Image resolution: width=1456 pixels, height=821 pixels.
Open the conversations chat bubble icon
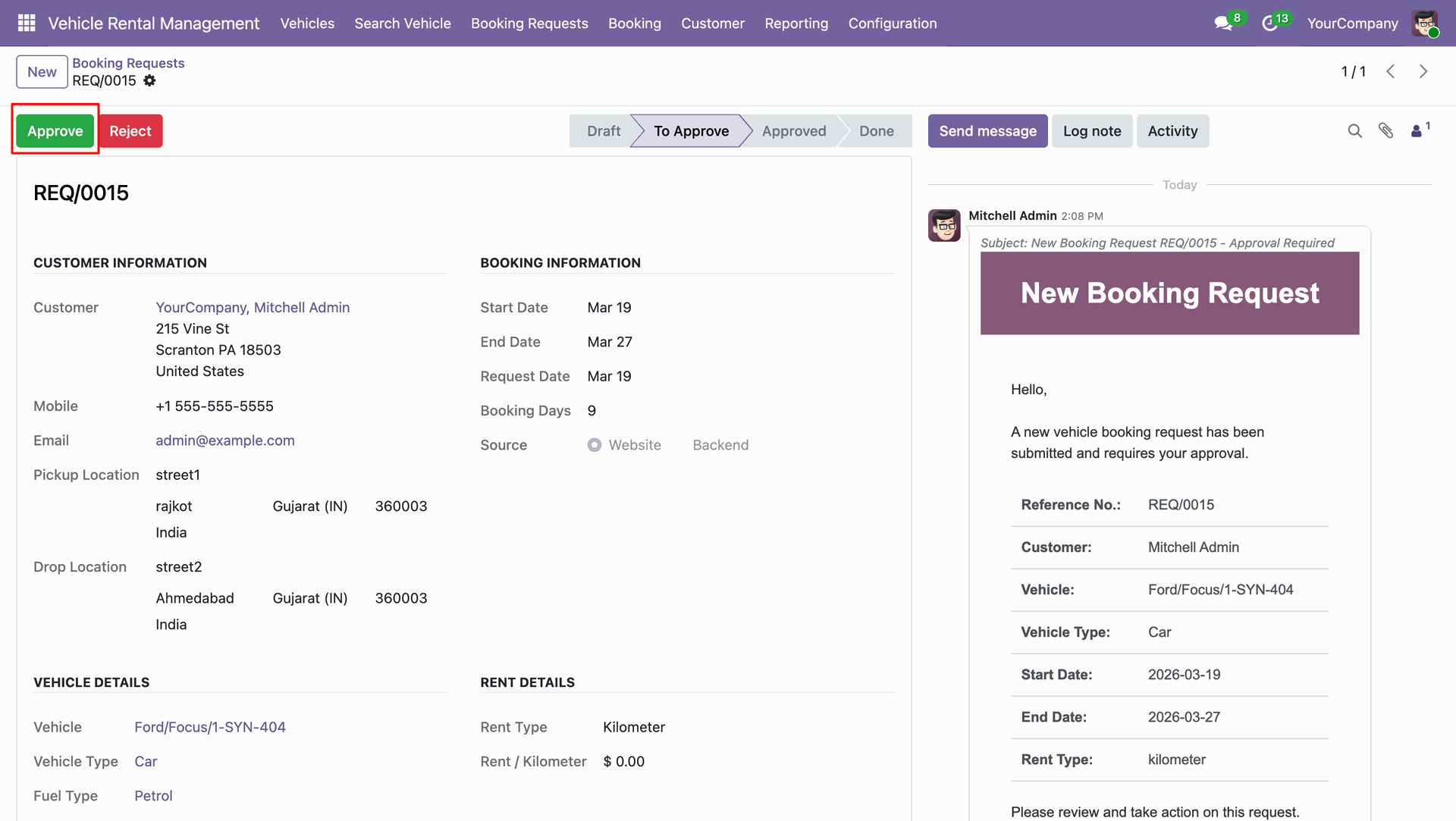pos(1222,24)
